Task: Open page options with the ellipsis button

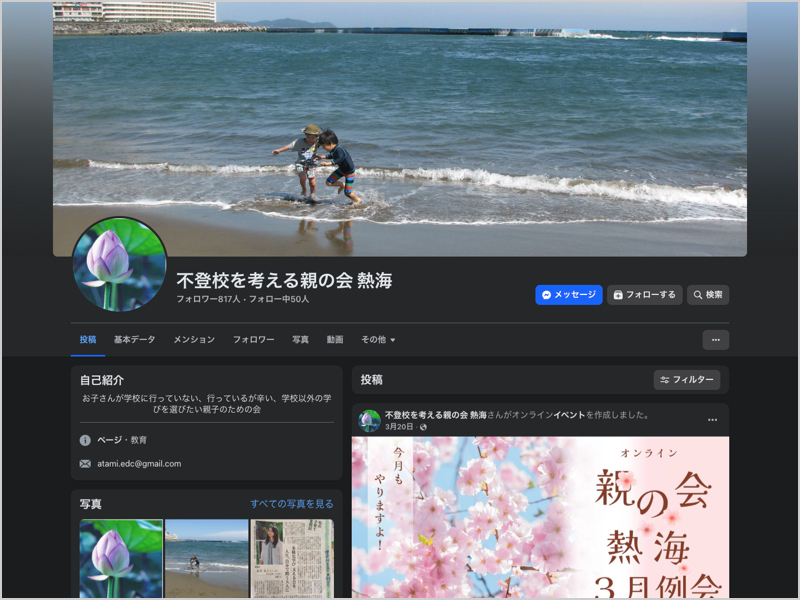Action: click(x=716, y=341)
